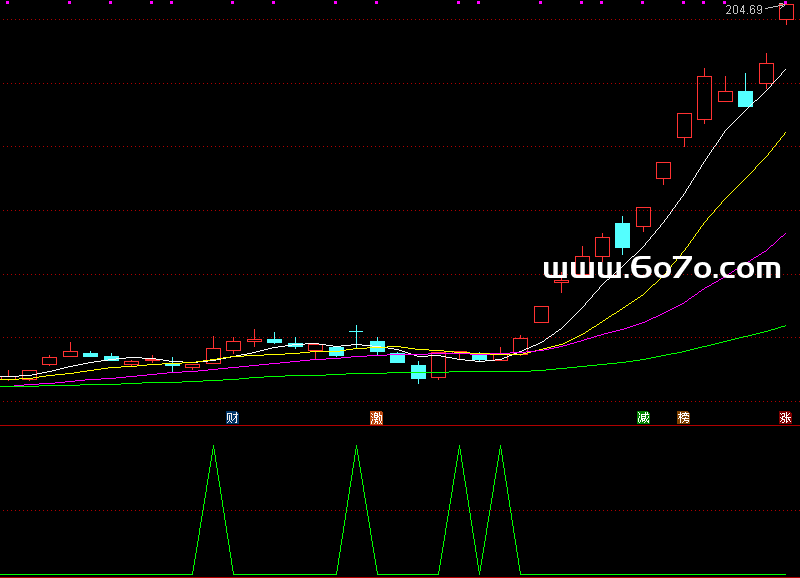Click the 204.69 high price label
The image size is (800, 578).
tap(744, 10)
